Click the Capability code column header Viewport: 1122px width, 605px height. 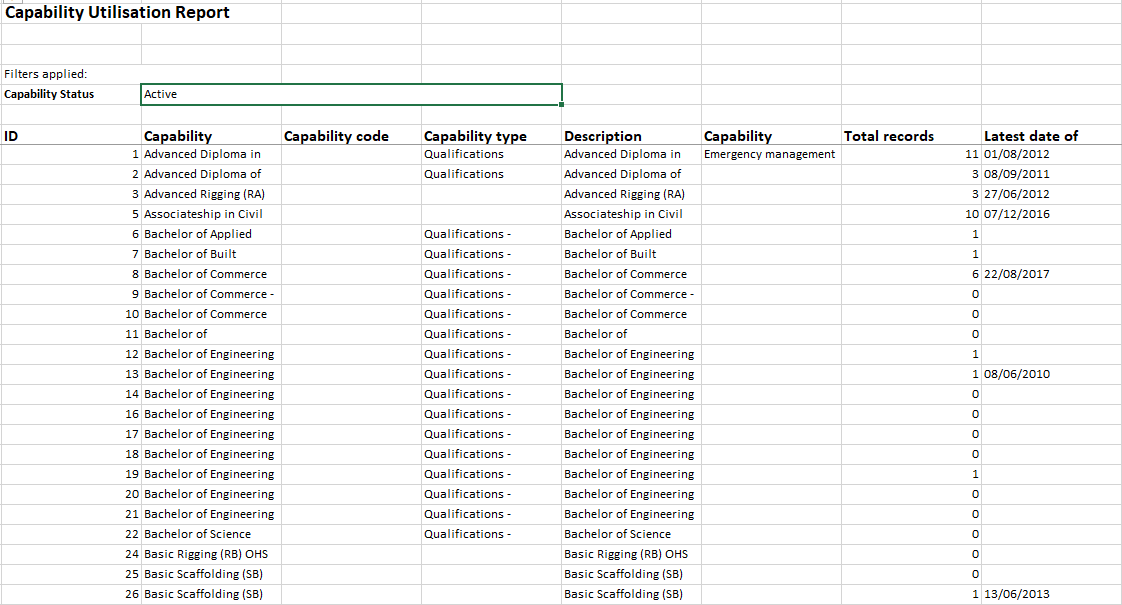tap(336, 136)
